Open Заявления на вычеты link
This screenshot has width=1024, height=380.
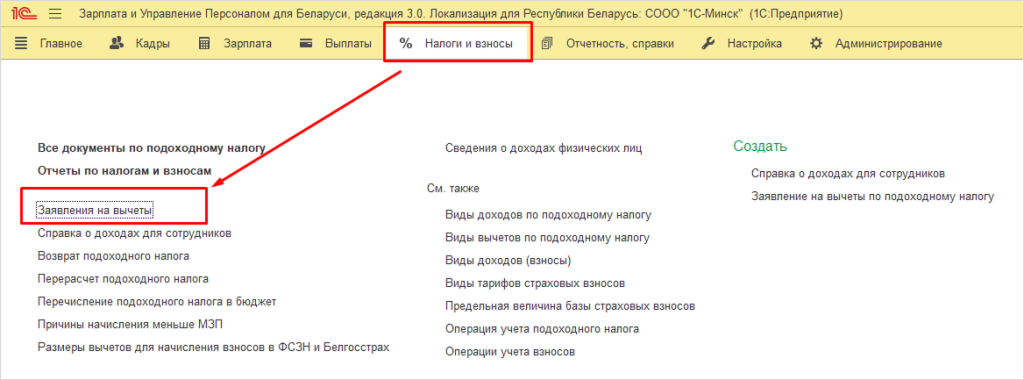pyautogui.click(x=95, y=210)
